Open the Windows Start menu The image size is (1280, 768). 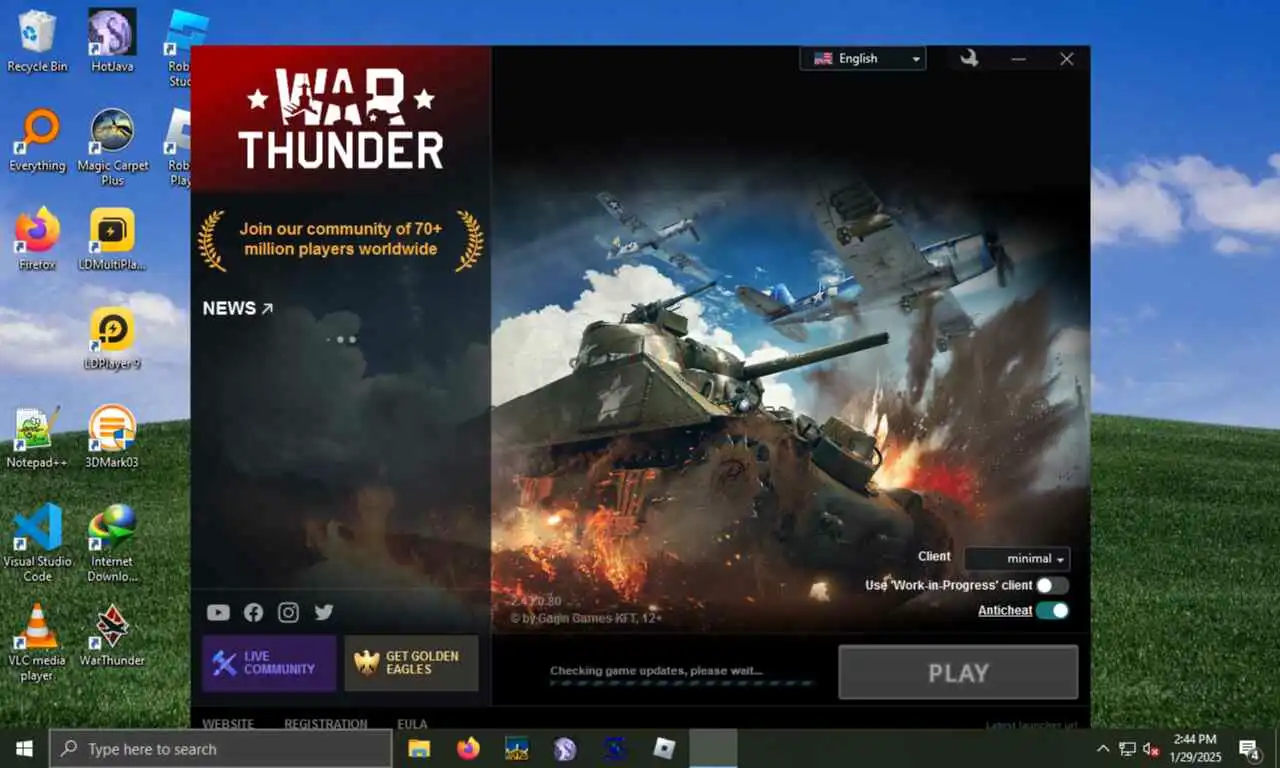pos(24,748)
